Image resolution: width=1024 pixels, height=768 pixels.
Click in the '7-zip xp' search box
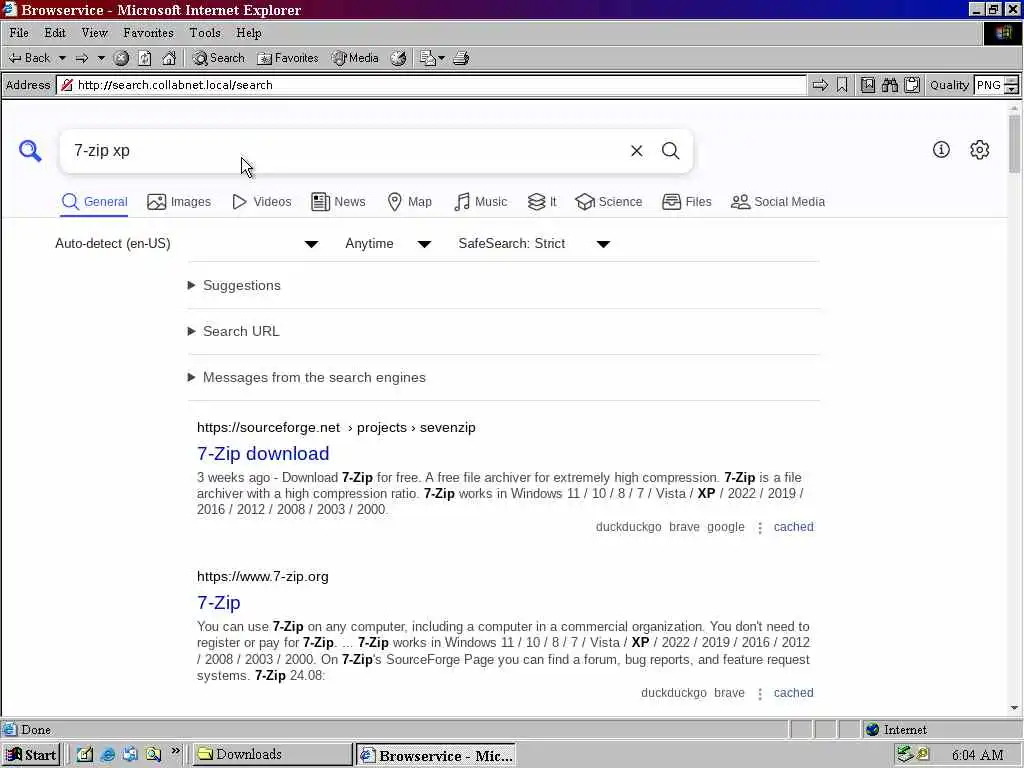tap(343, 151)
